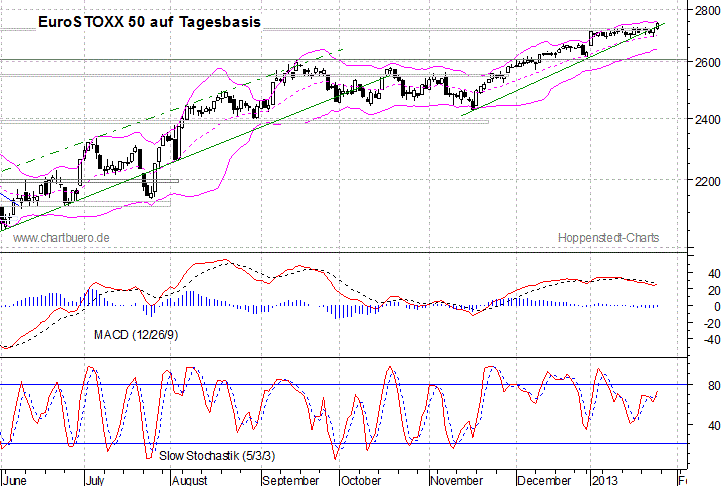Select the 80 label on the Stochastik axis

[x=714, y=385]
